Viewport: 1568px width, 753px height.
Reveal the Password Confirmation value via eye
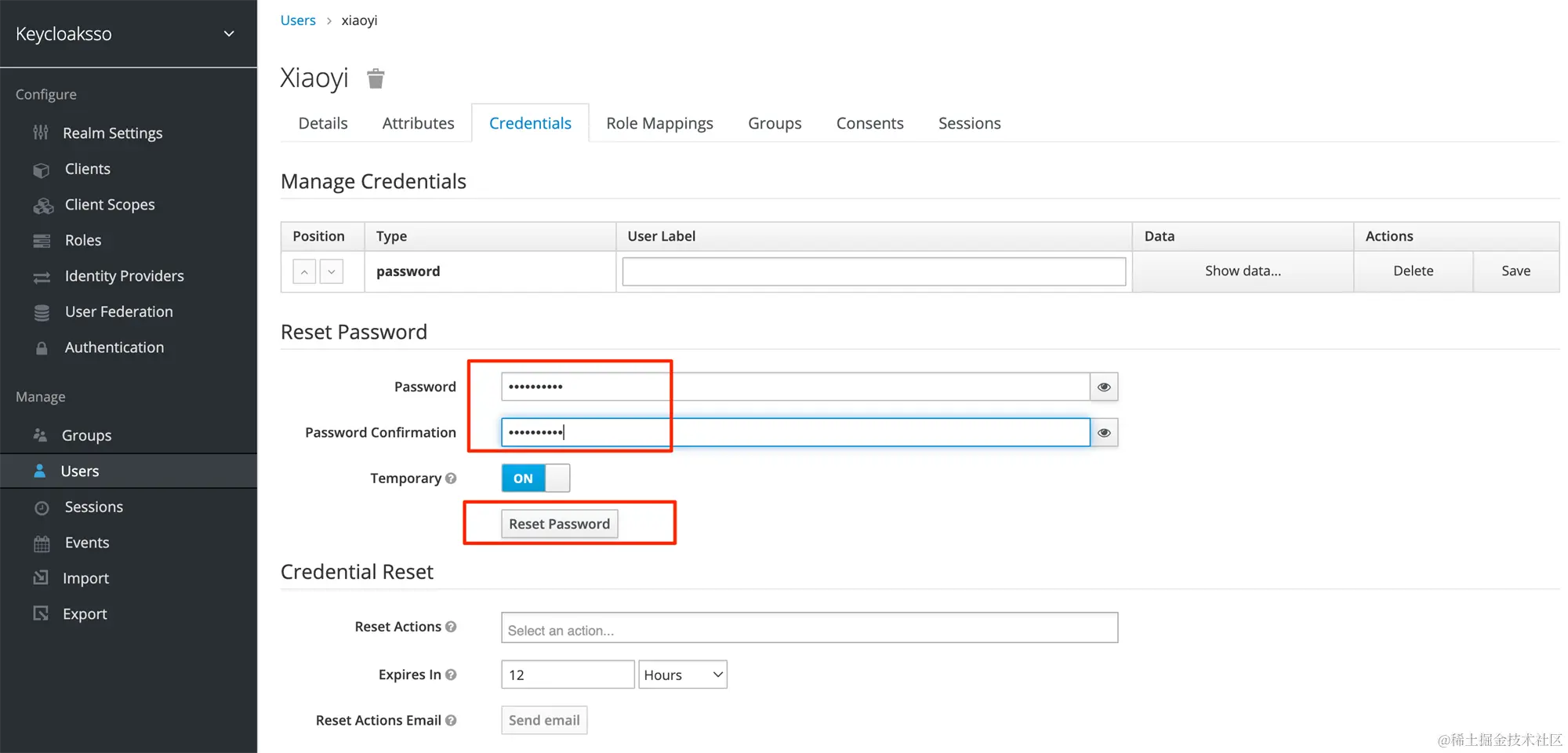point(1104,432)
